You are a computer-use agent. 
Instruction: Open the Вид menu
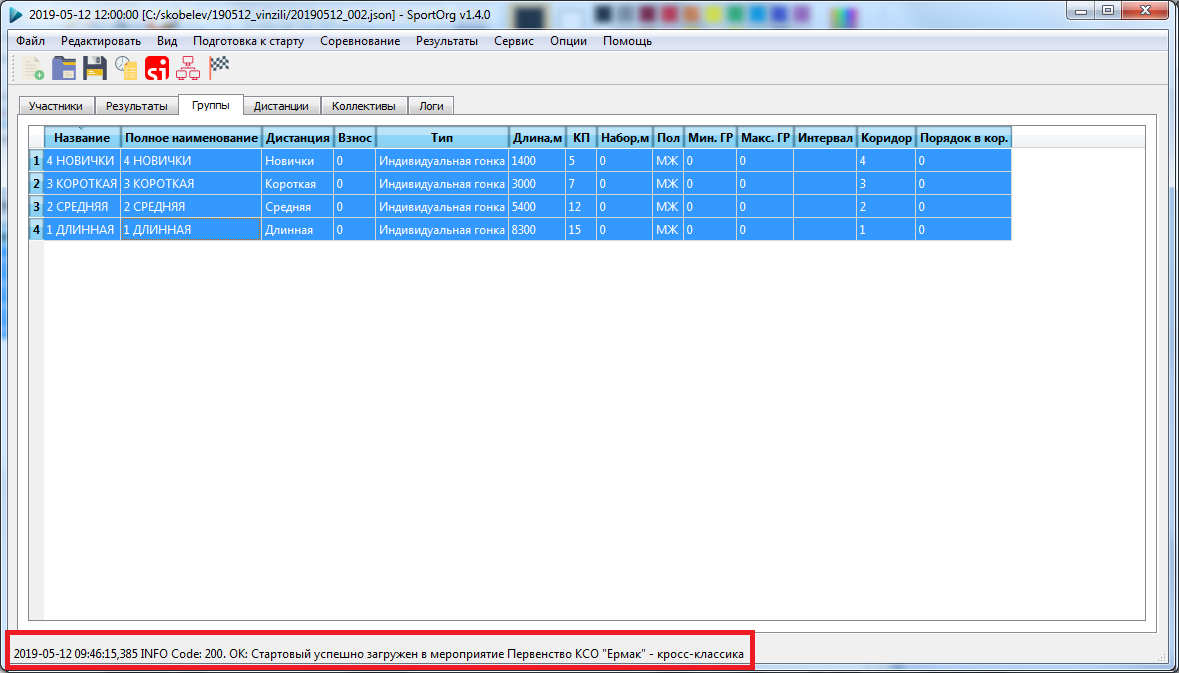point(167,41)
